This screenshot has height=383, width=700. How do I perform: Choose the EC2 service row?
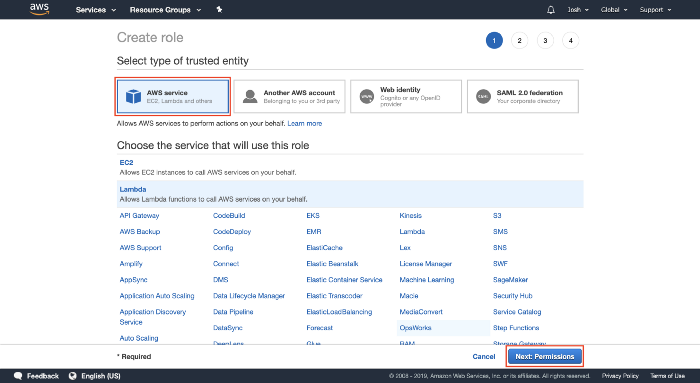click(350, 167)
